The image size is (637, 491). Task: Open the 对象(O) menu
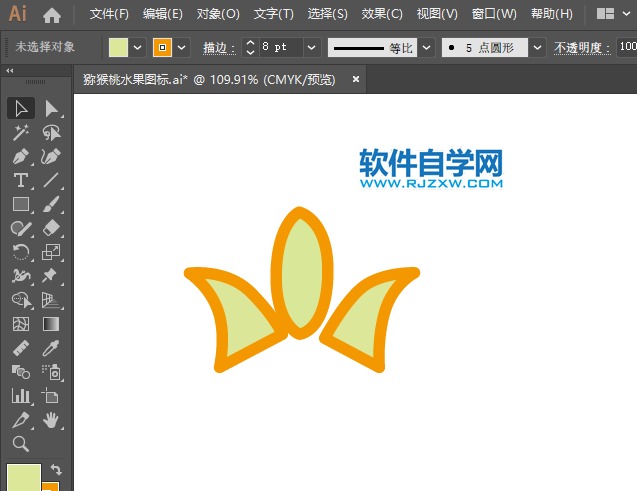click(x=218, y=14)
